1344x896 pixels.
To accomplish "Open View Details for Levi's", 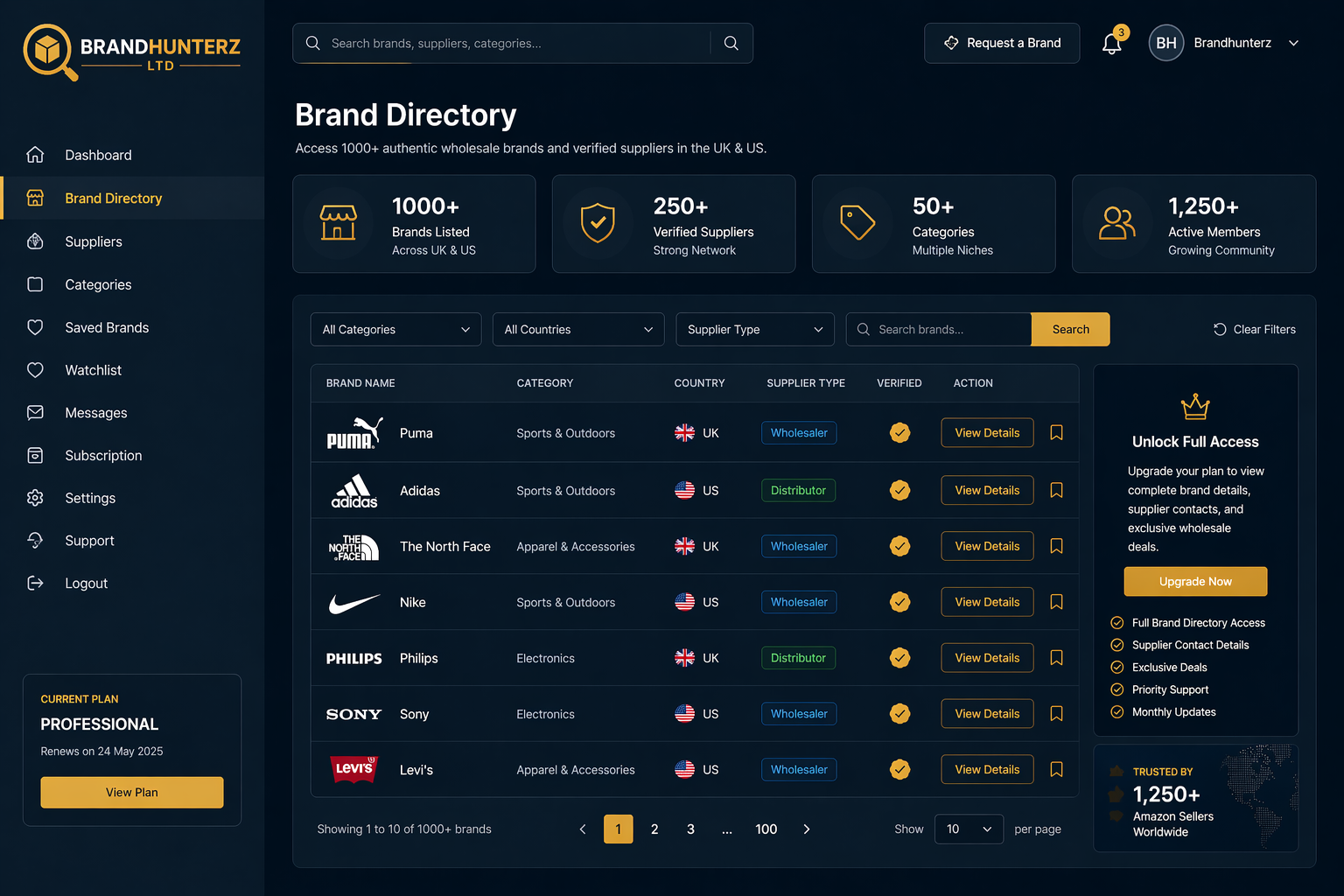I will pyautogui.click(x=987, y=769).
